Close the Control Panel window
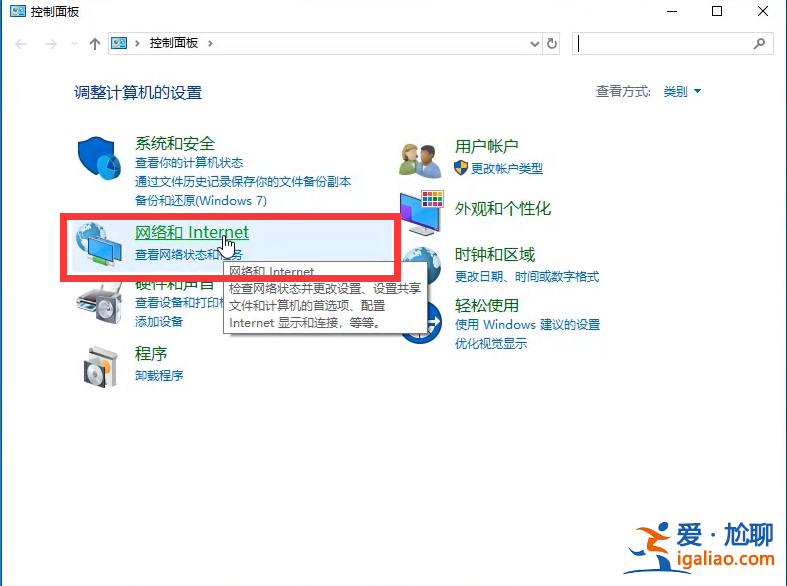The width and height of the screenshot is (787, 586). (762, 11)
